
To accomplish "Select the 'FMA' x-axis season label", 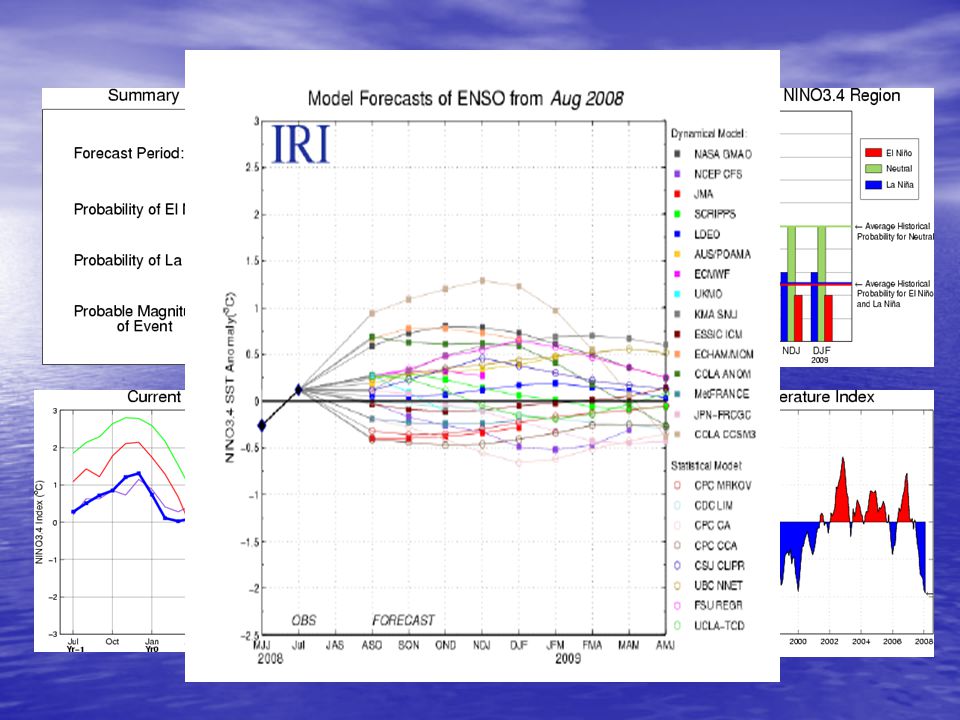I will (x=592, y=645).
